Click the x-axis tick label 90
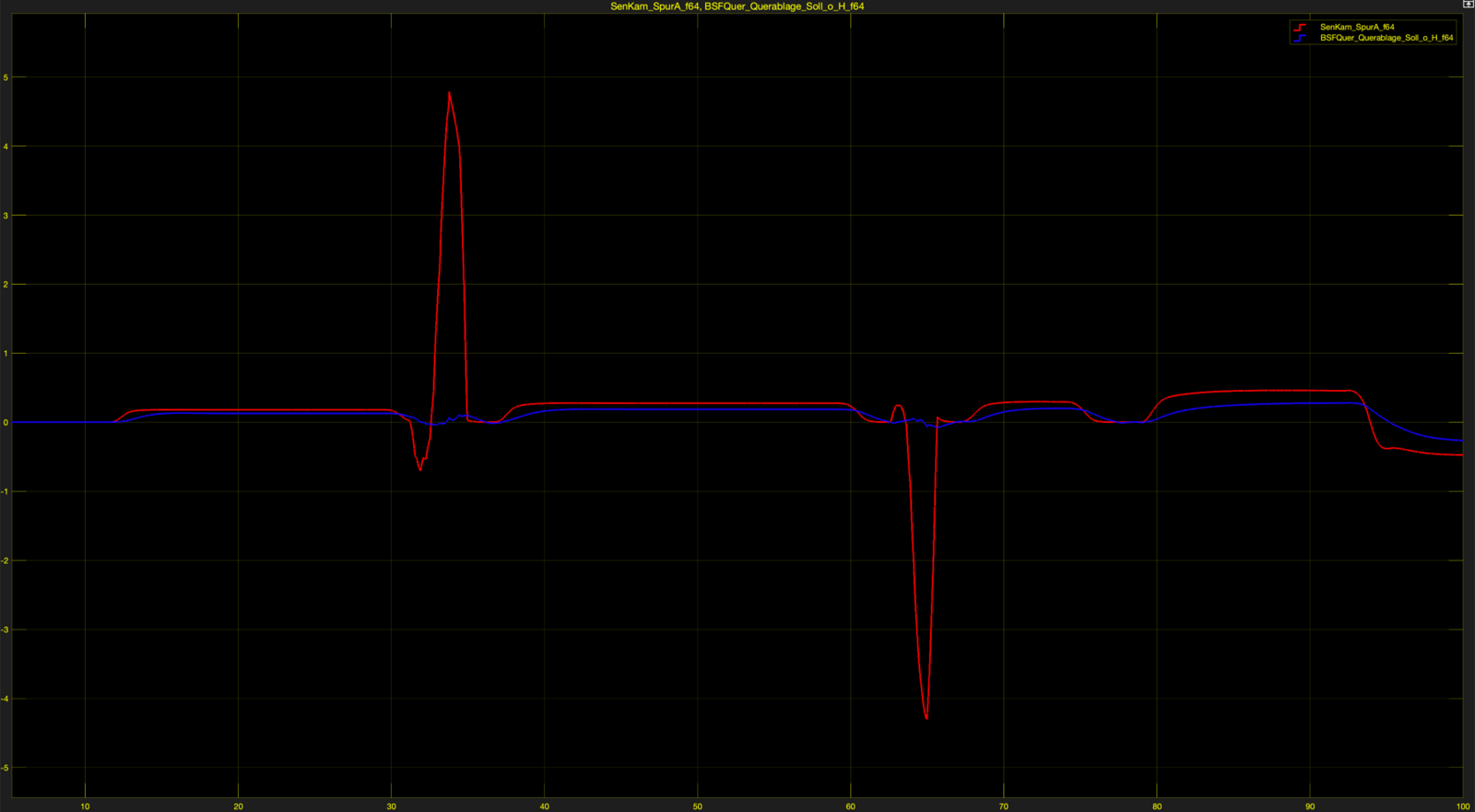The height and width of the screenshot is (812, 1475). click(x=1310, y=806)
